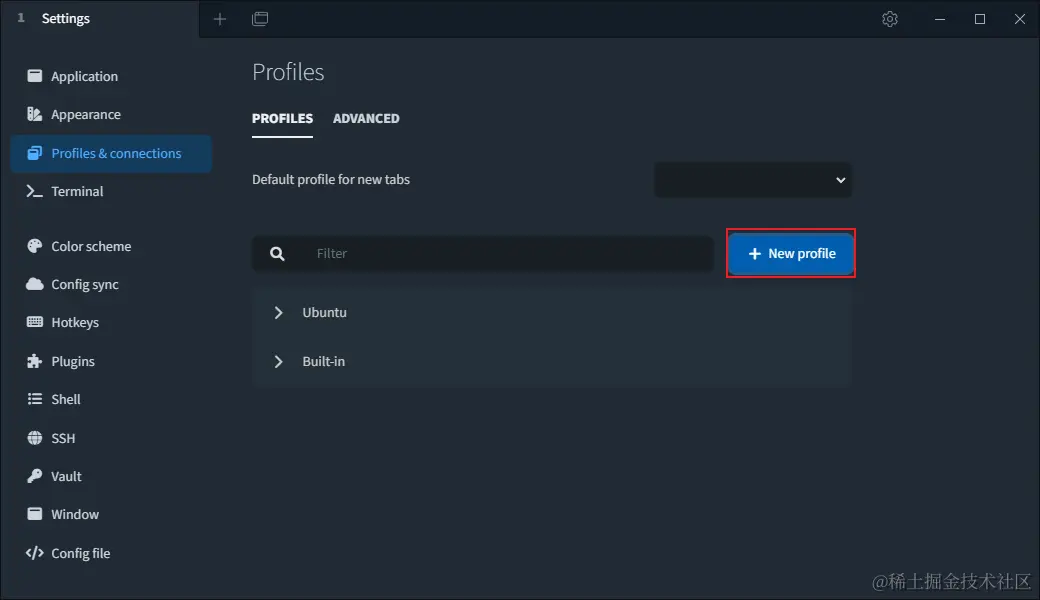
Task: Select the Ubuntu group label
Action: coord(324,312)
